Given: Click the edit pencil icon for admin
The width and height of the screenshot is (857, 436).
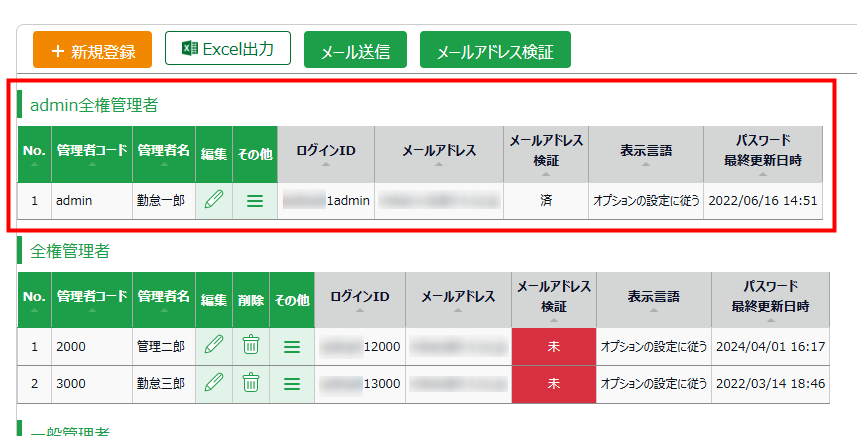Looking at the screenshot, I should (214, 200).
